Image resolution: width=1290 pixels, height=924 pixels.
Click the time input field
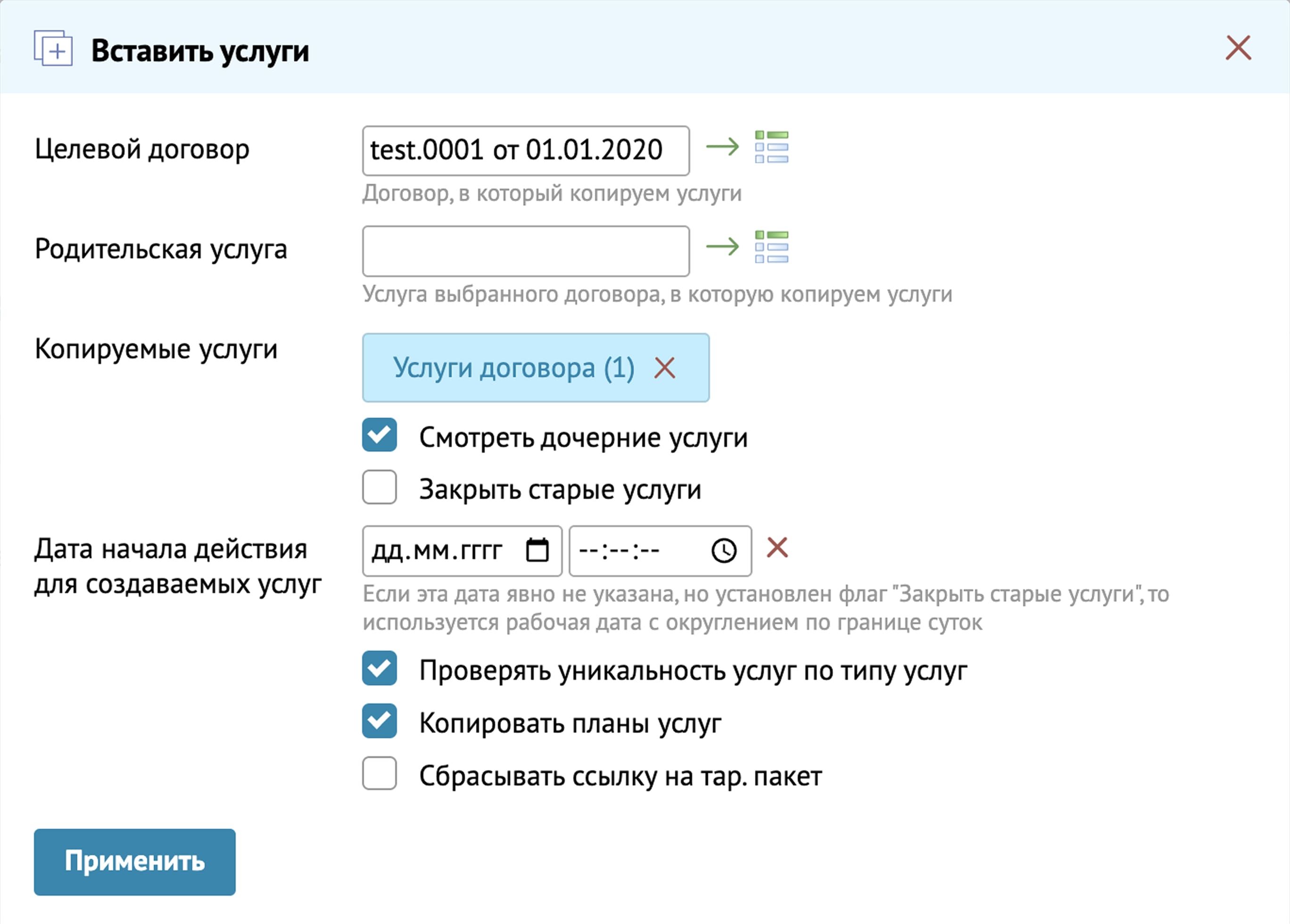(660, 551)
